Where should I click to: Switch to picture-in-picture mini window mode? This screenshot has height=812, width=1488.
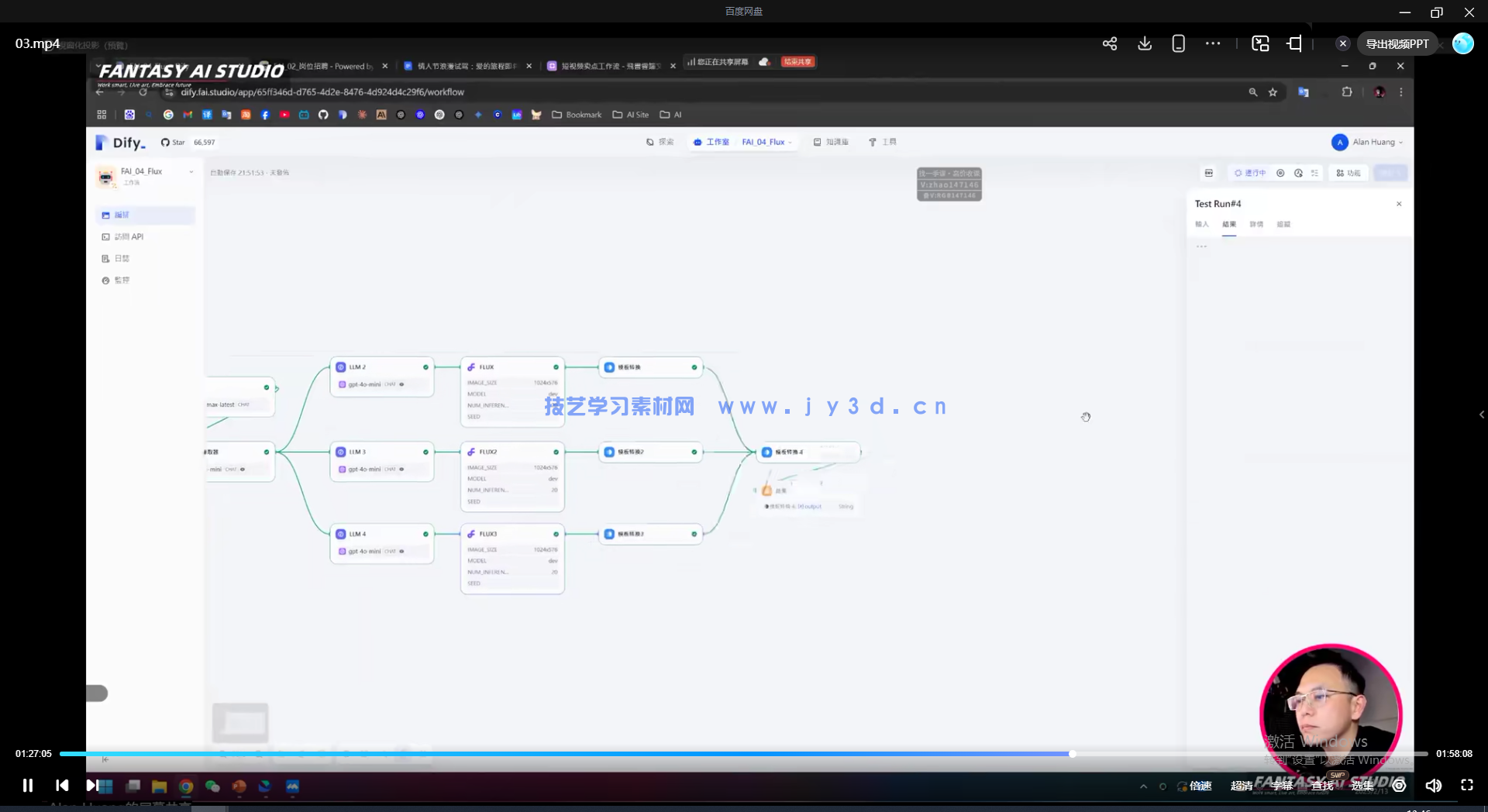point(1260,44)
